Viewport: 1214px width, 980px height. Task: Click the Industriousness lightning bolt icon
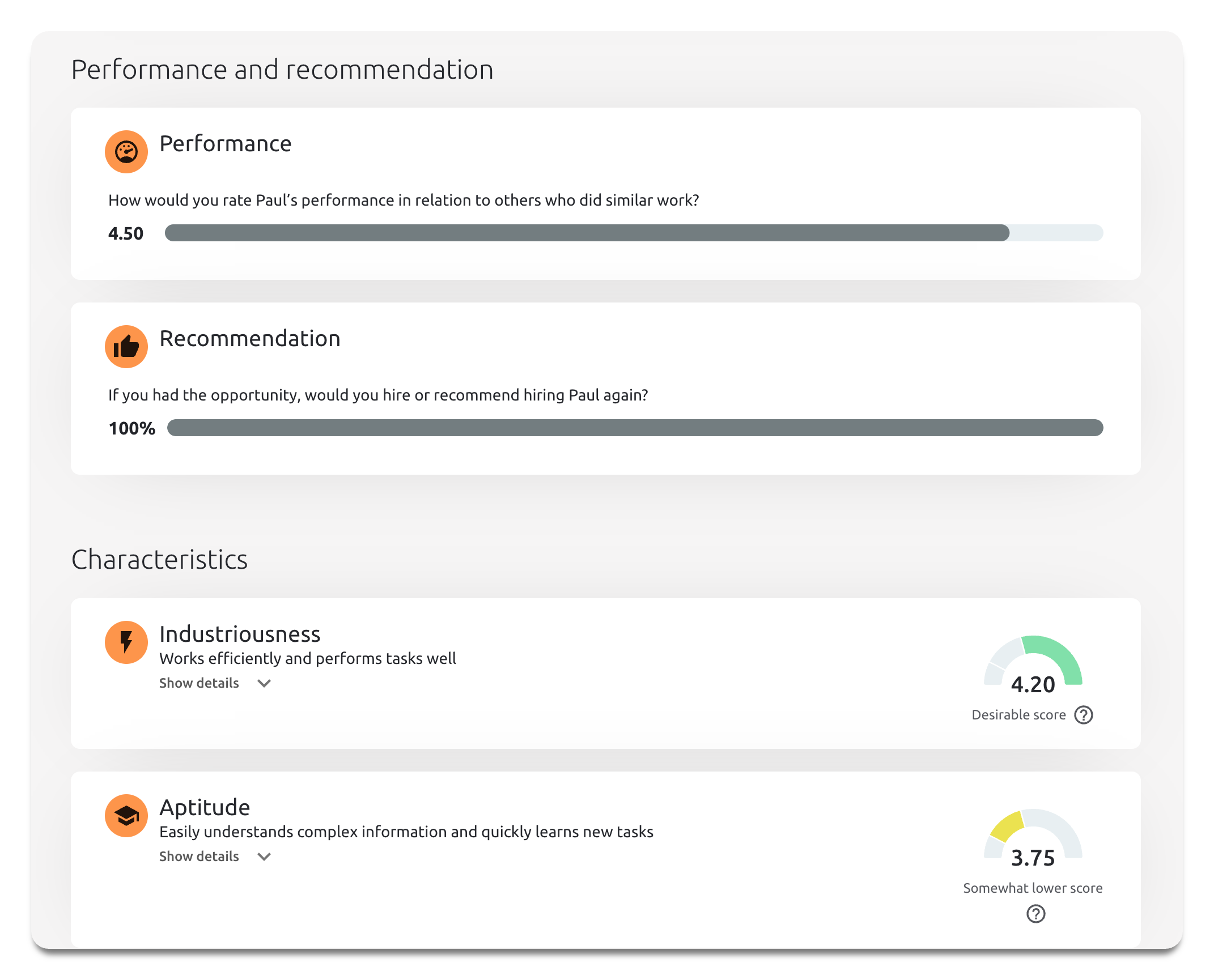(x=126, y=642)
